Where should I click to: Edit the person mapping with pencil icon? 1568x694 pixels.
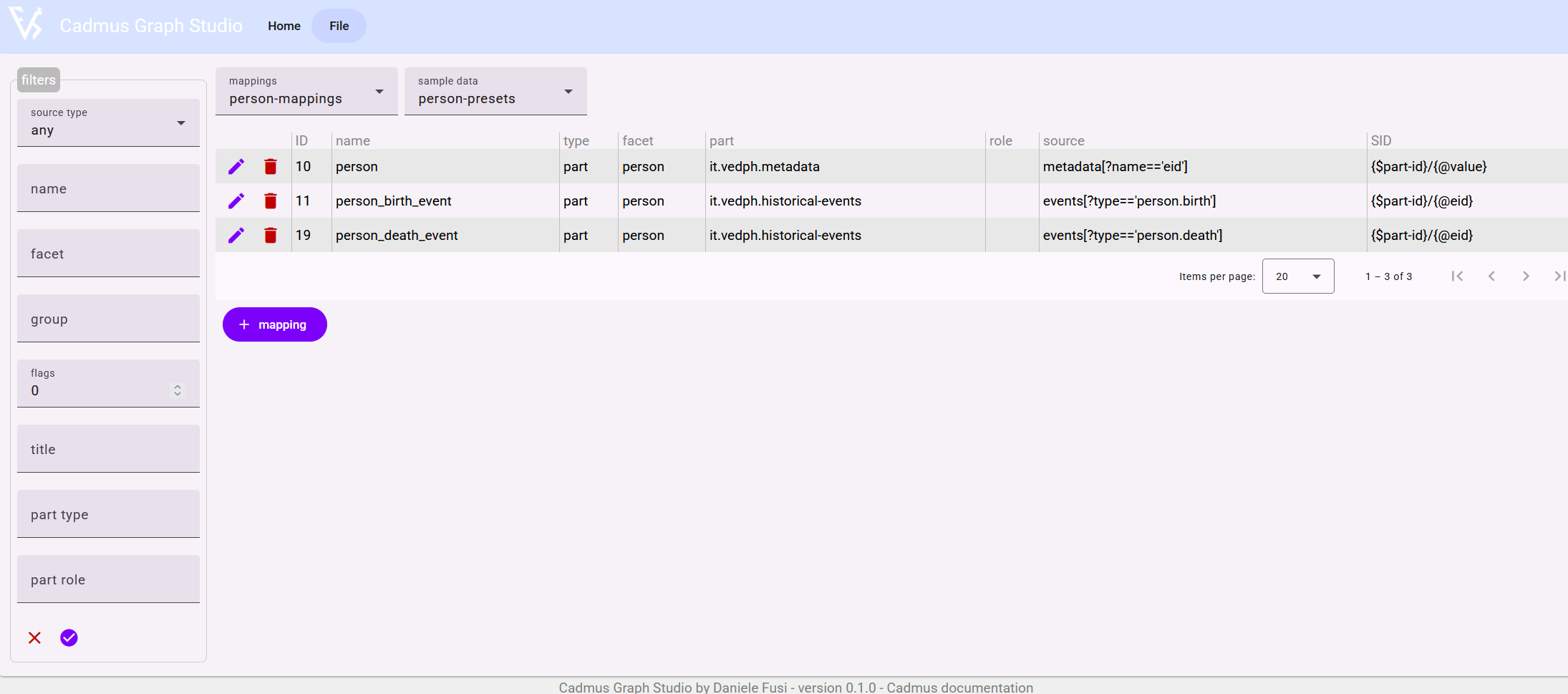236,167
